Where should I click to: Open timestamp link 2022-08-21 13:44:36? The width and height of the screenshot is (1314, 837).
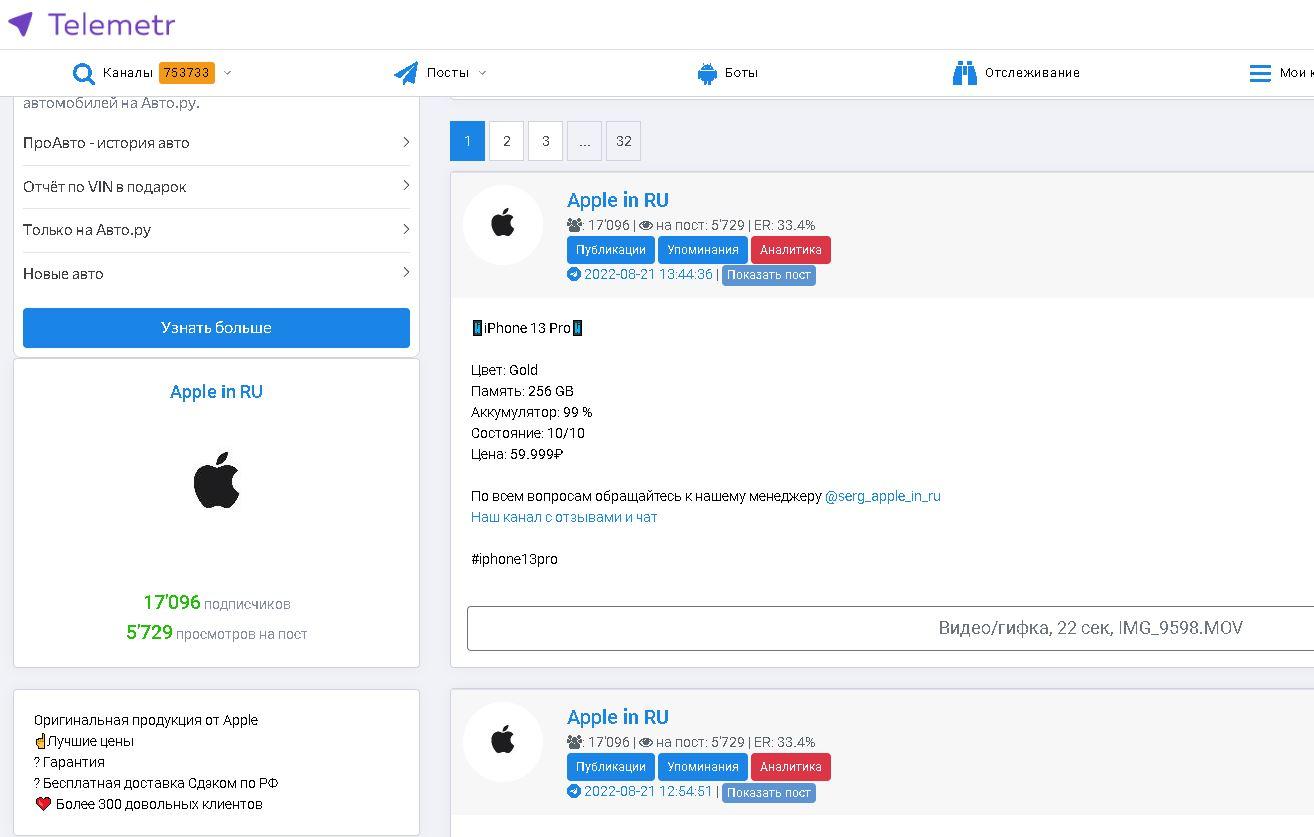tap(648, 274)
